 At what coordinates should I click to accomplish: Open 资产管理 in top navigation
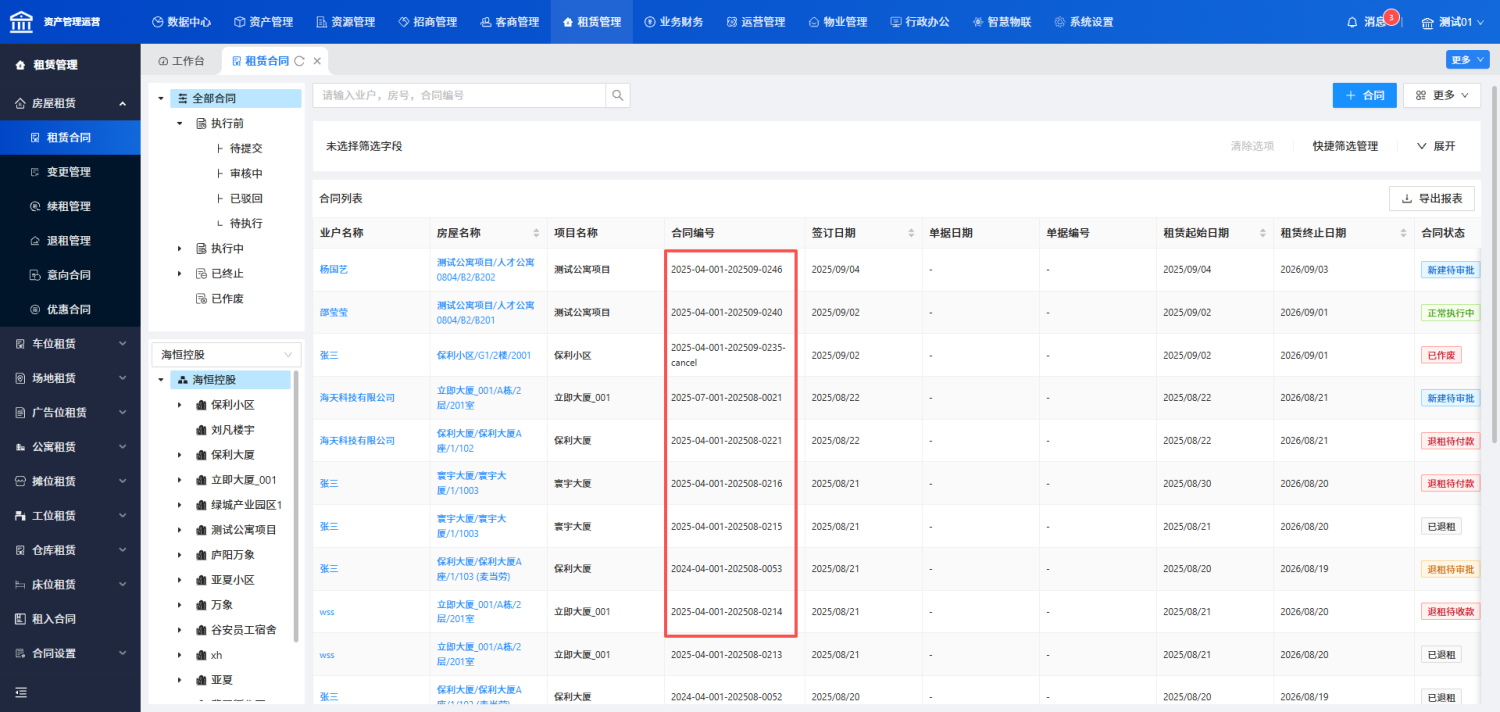point(263,22)
